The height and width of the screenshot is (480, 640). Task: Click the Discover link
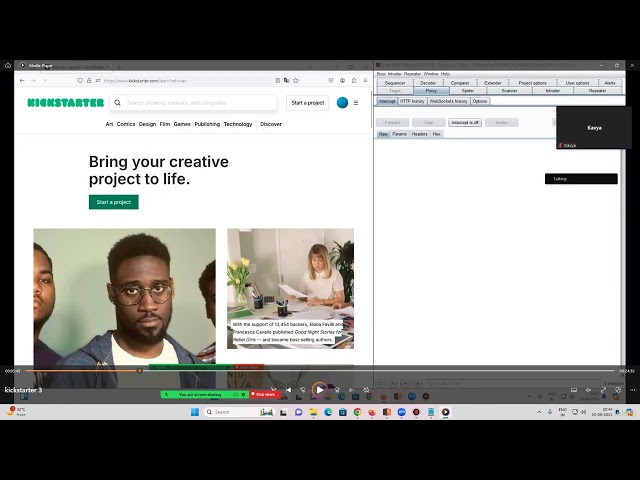point(271,124)
